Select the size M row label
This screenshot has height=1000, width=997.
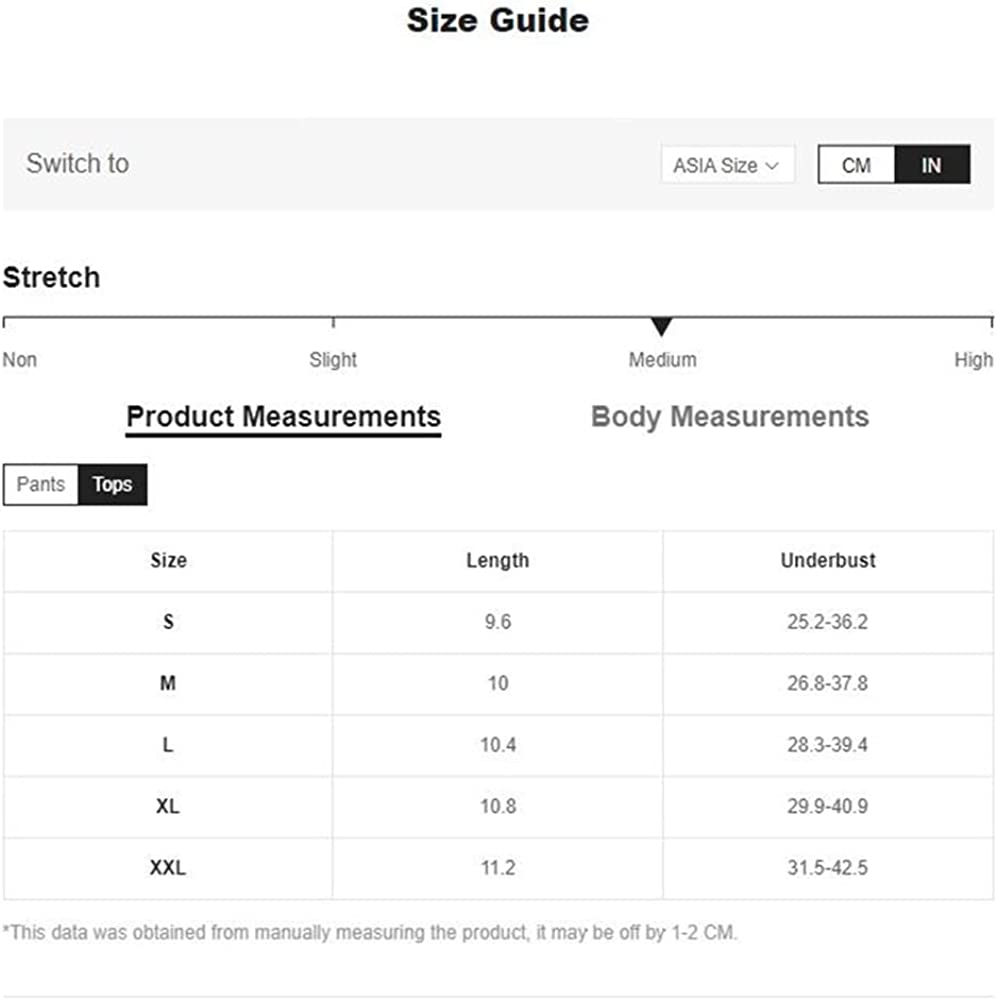(168, 684)
